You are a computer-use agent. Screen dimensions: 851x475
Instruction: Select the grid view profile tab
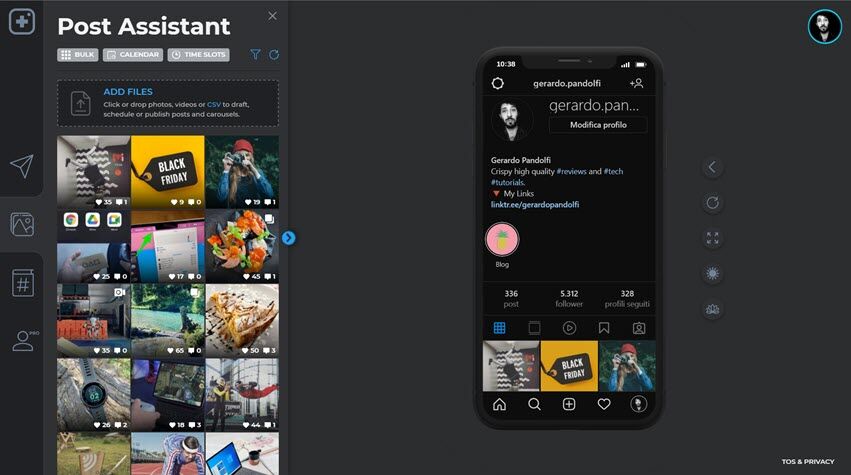[499, 328]
